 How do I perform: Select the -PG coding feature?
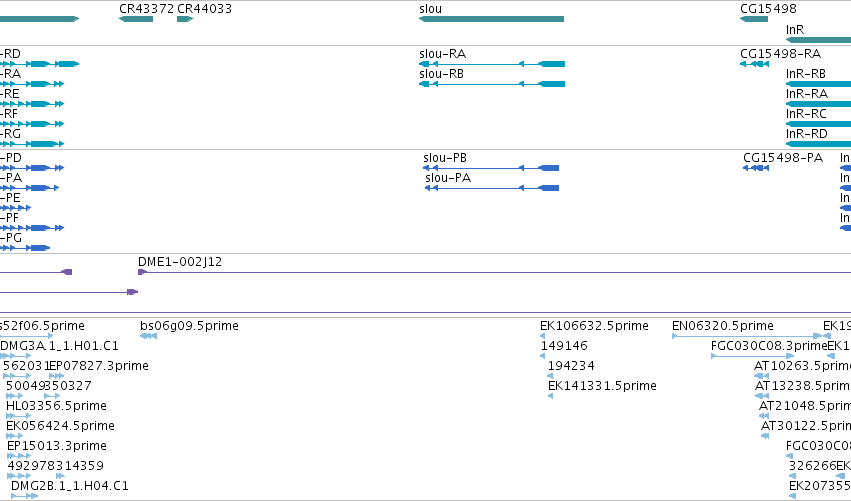click(x=25, y=248)
